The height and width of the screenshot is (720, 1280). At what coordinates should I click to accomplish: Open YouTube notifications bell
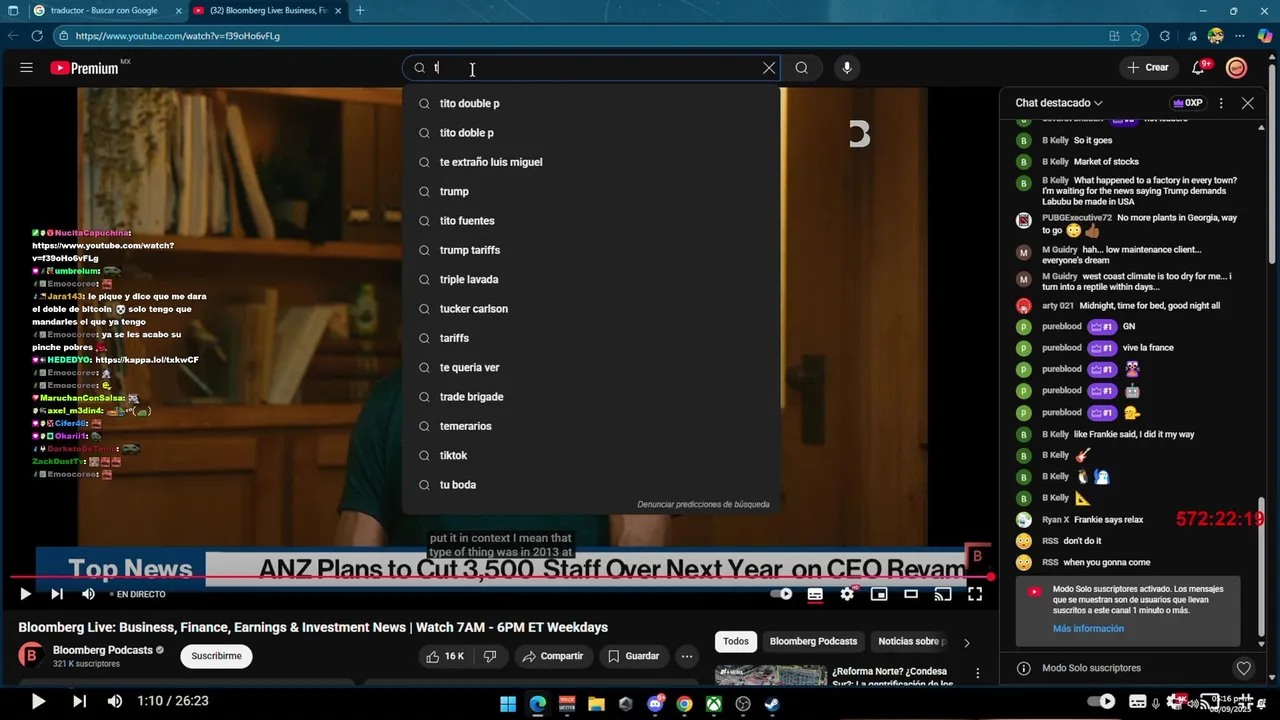[1198, 68]
